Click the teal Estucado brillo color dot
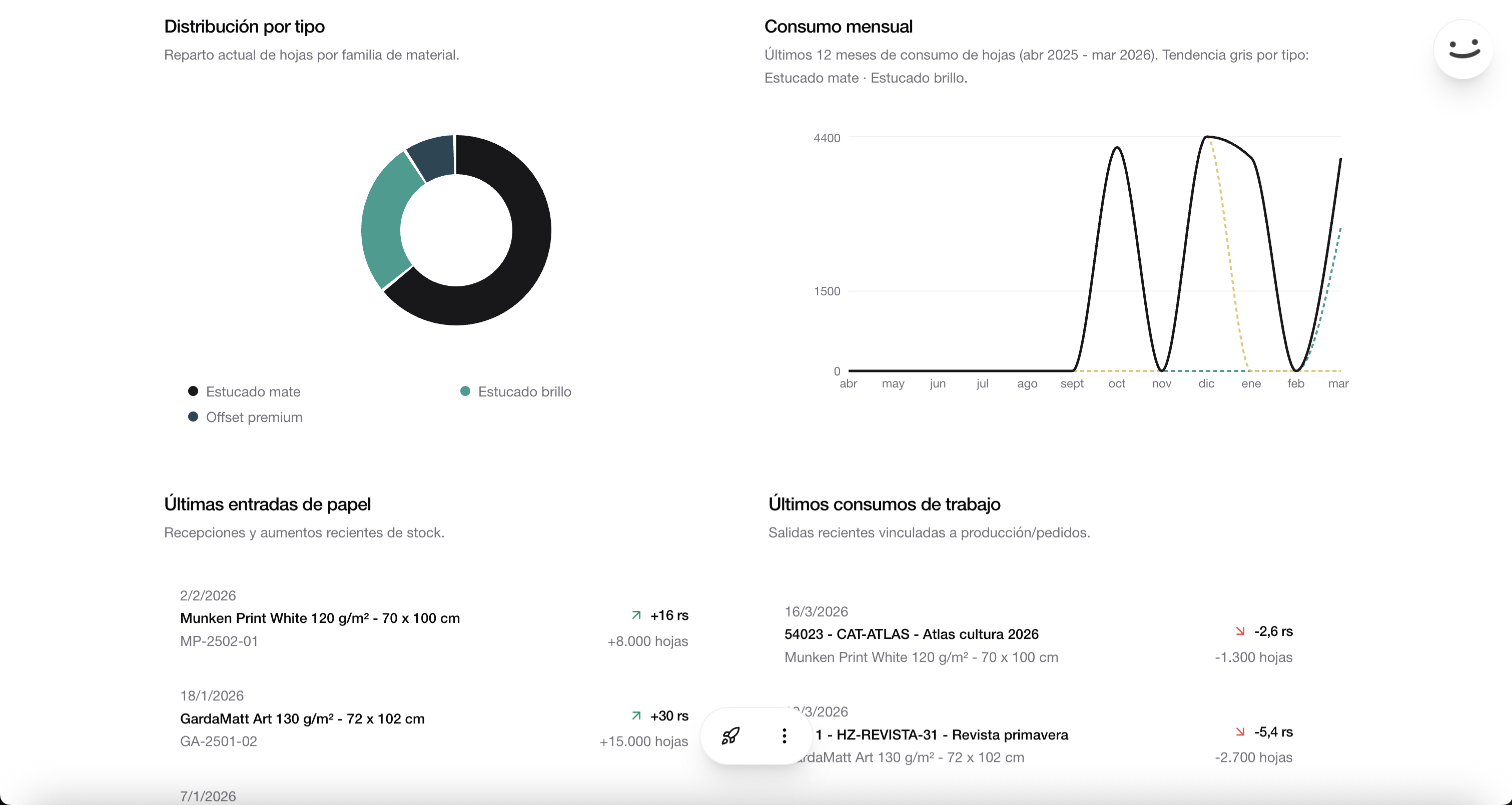This screenshot has height=805, width=1512. click(x=465, y=390)
